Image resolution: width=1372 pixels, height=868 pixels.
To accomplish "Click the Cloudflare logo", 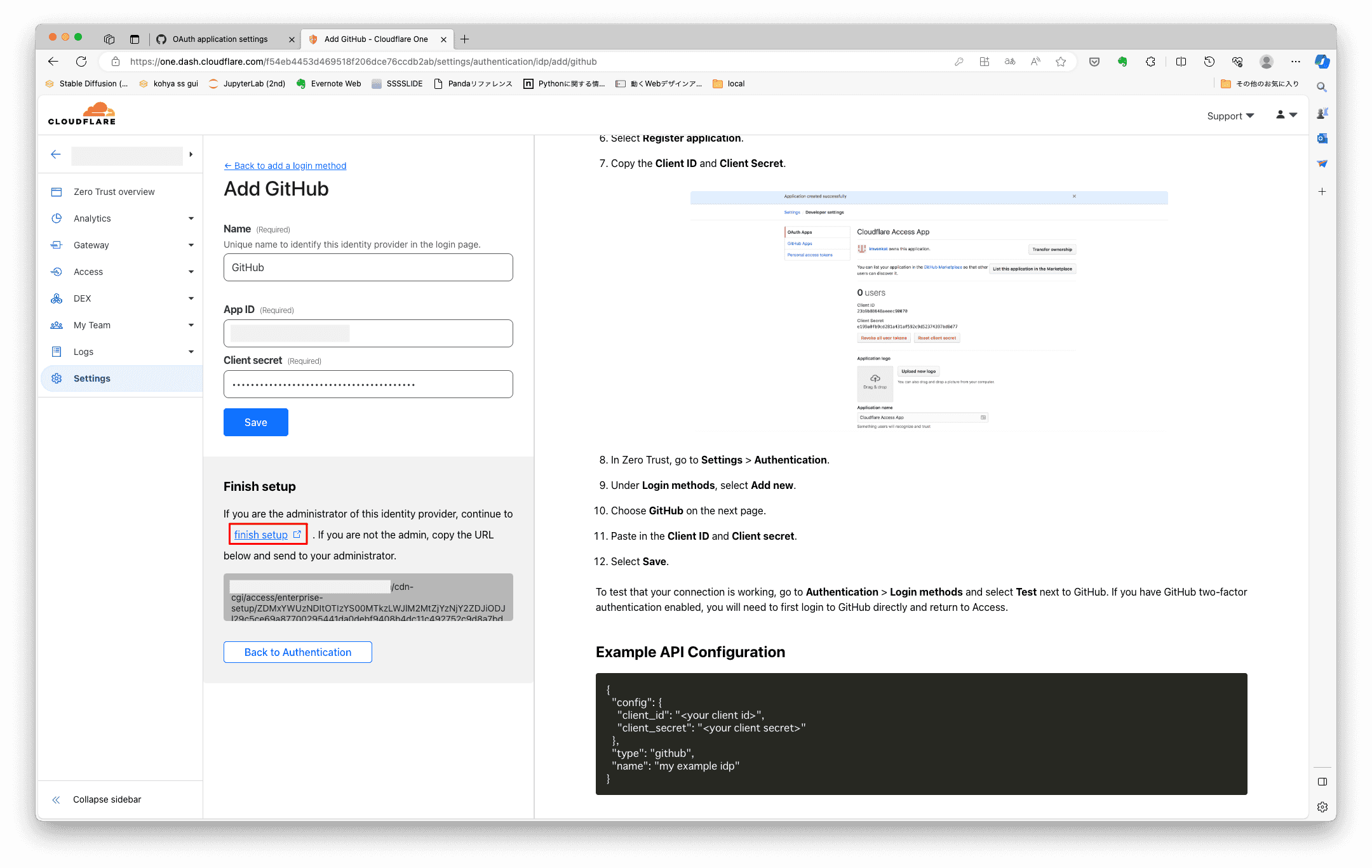I will coord(82,115).
